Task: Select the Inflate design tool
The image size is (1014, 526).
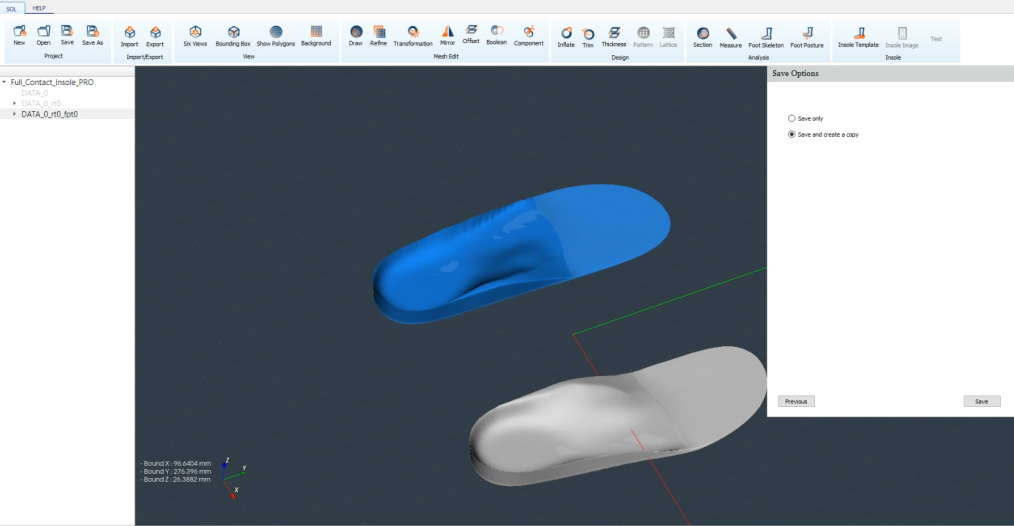Action: [x=566, y=34]
